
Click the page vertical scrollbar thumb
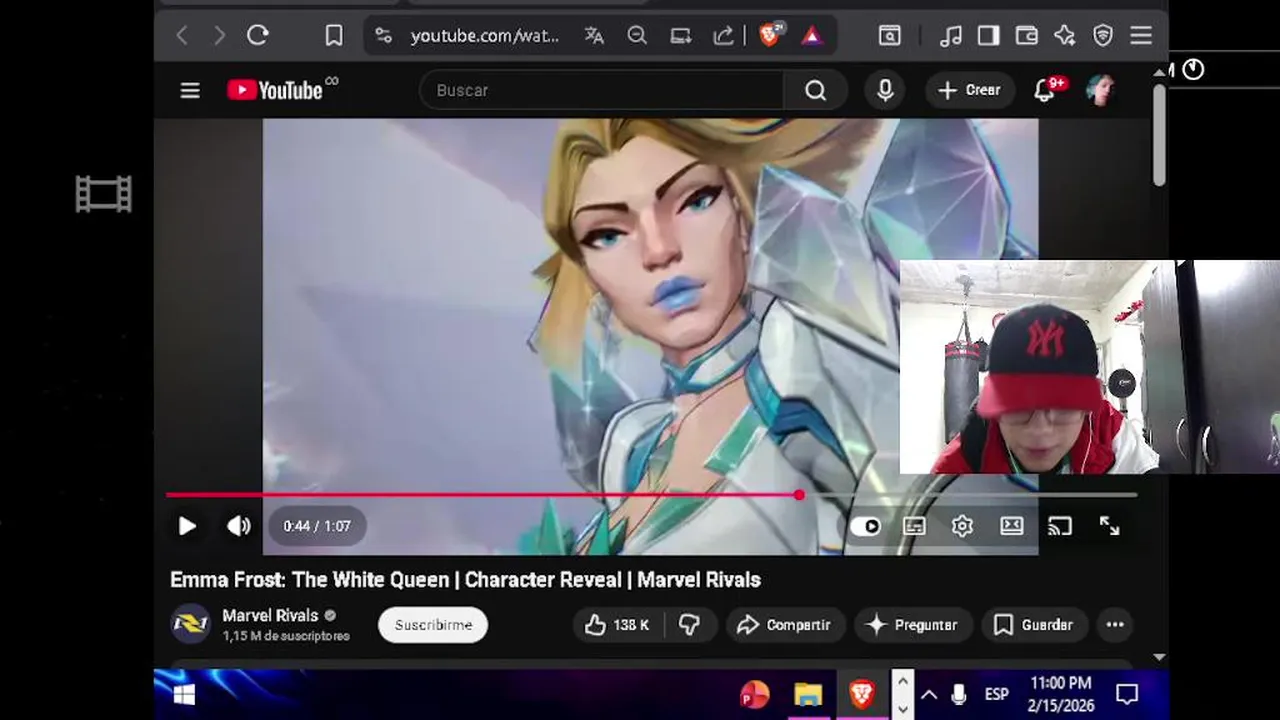tap(1159, 135)
